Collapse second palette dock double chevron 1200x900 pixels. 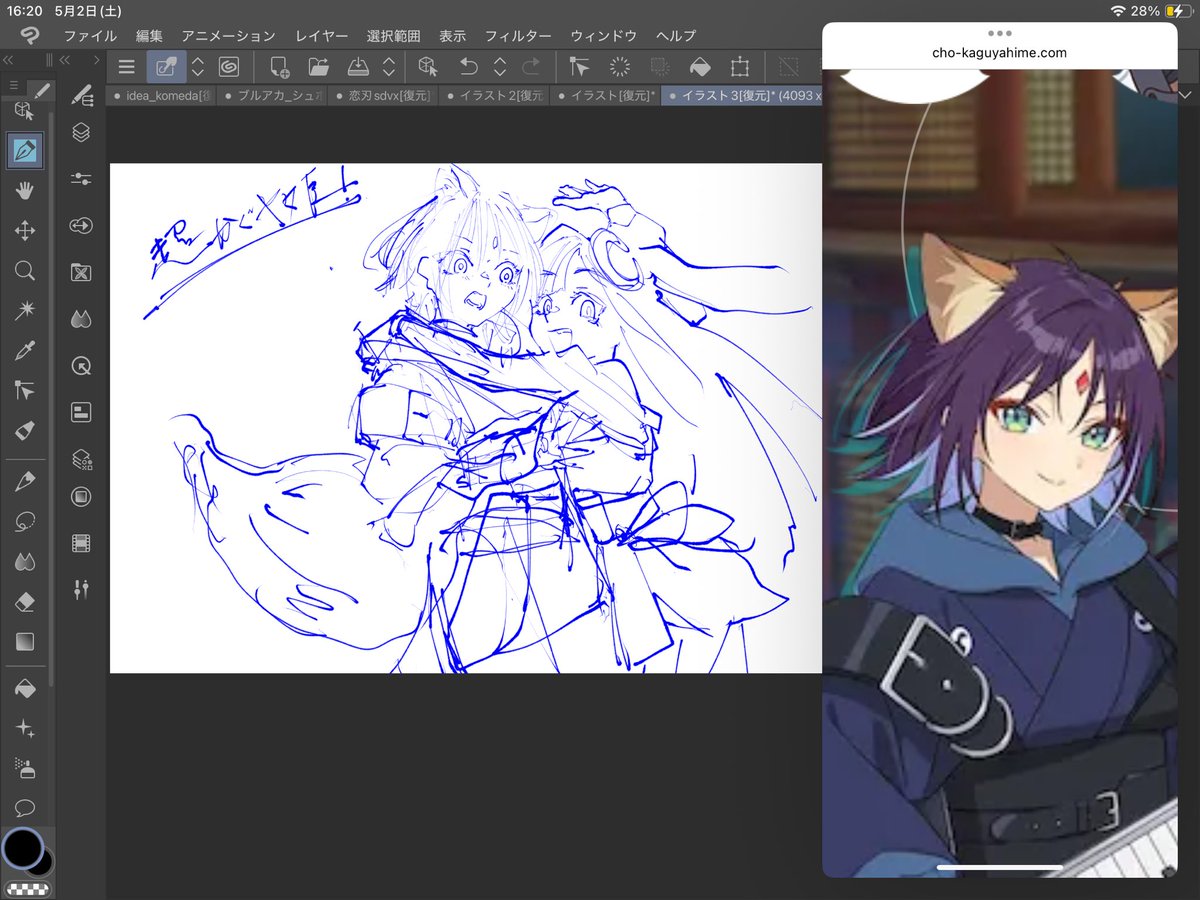pyautogui.click(x=65, y=60)
